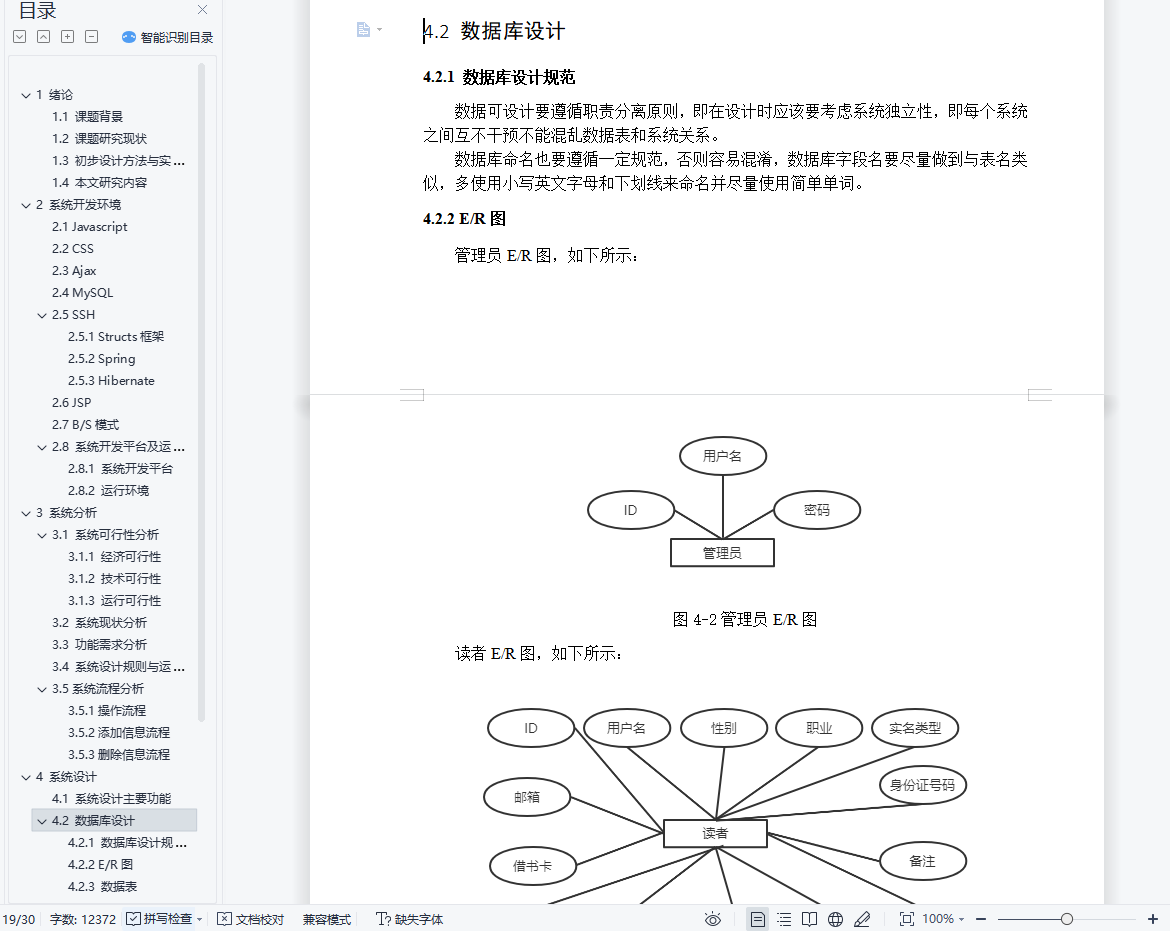Close the 目录 navigation panel
1170x931 pixels.
[x=202, y=10]
